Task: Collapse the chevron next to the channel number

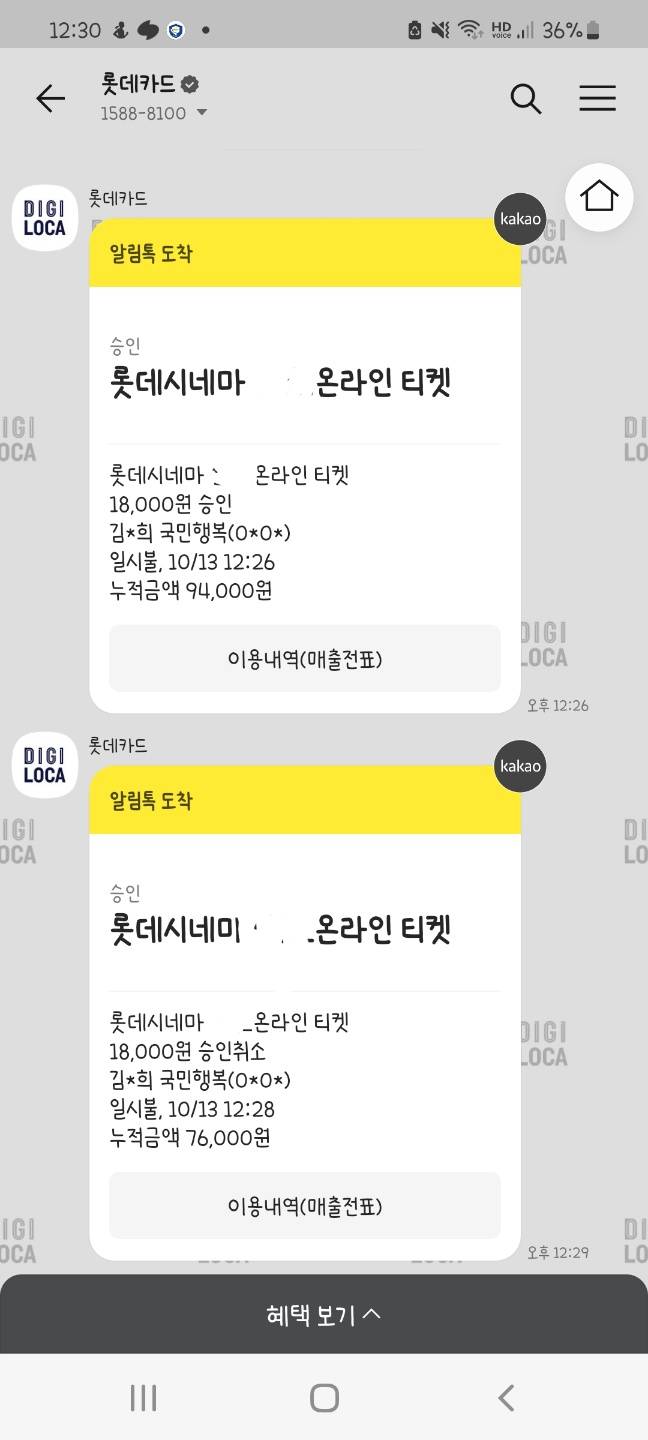Action: click(202, 114)
